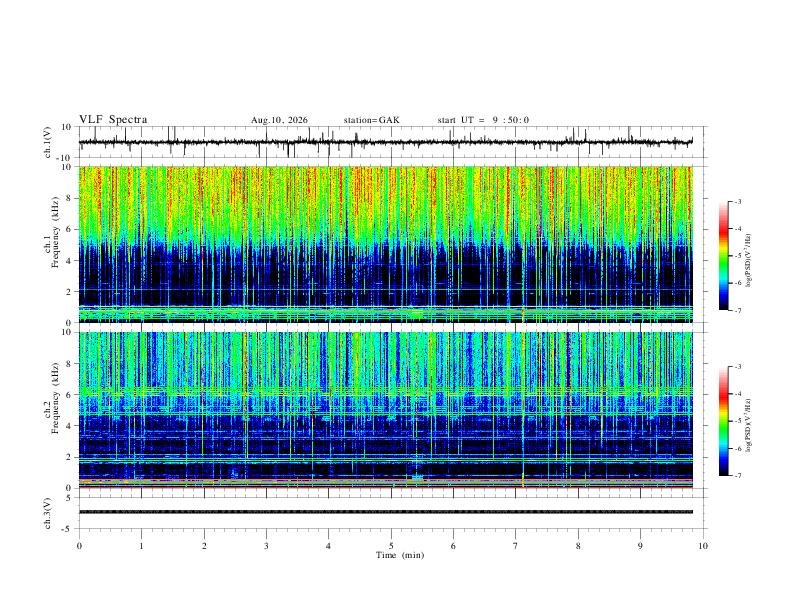Click the 5 minute tick on time axis
Image resolution: width=792 pixels, height=612 pixels.
391,546
